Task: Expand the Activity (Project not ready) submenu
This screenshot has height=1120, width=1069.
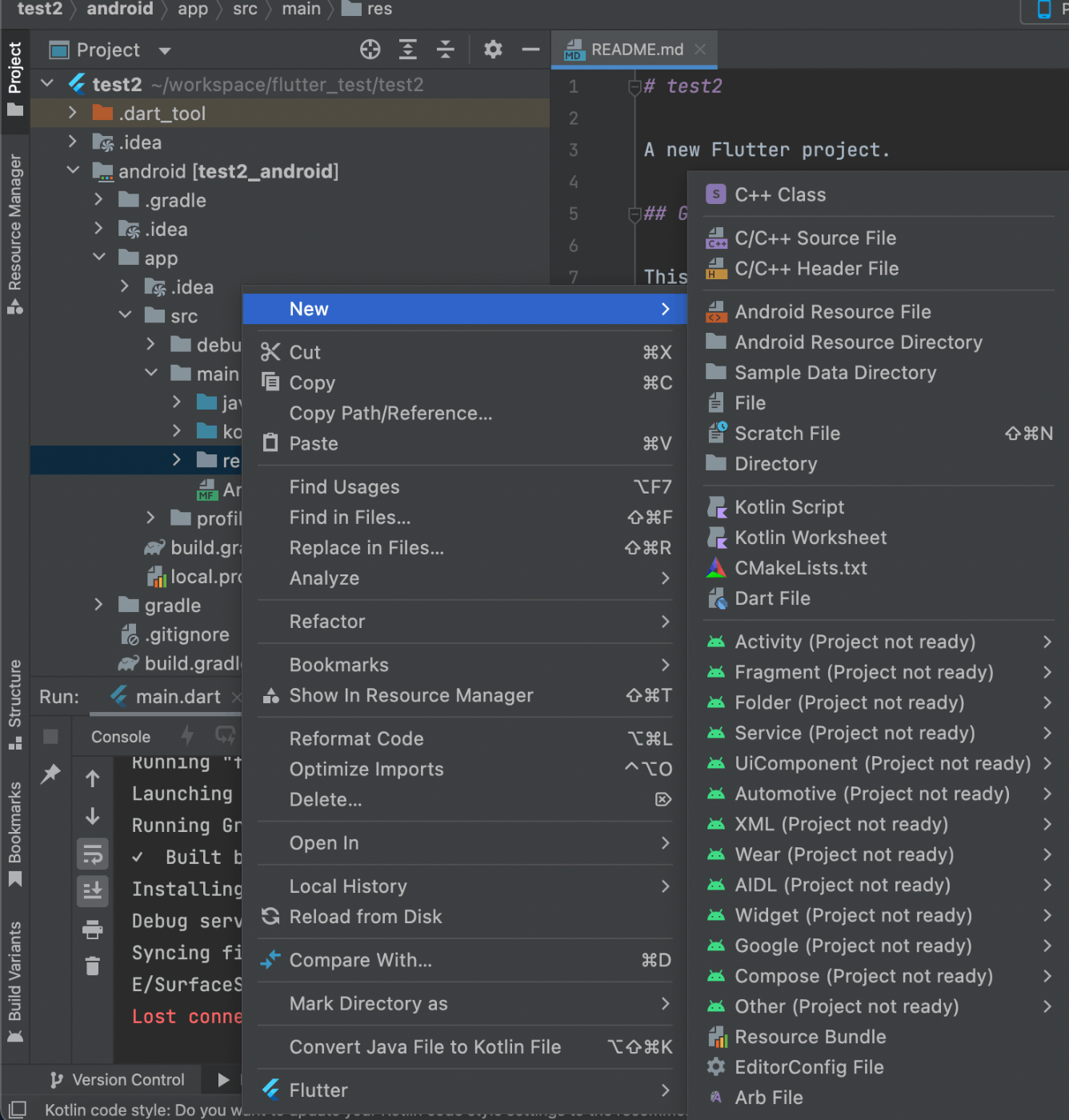Action: click(x=878, y=641)
